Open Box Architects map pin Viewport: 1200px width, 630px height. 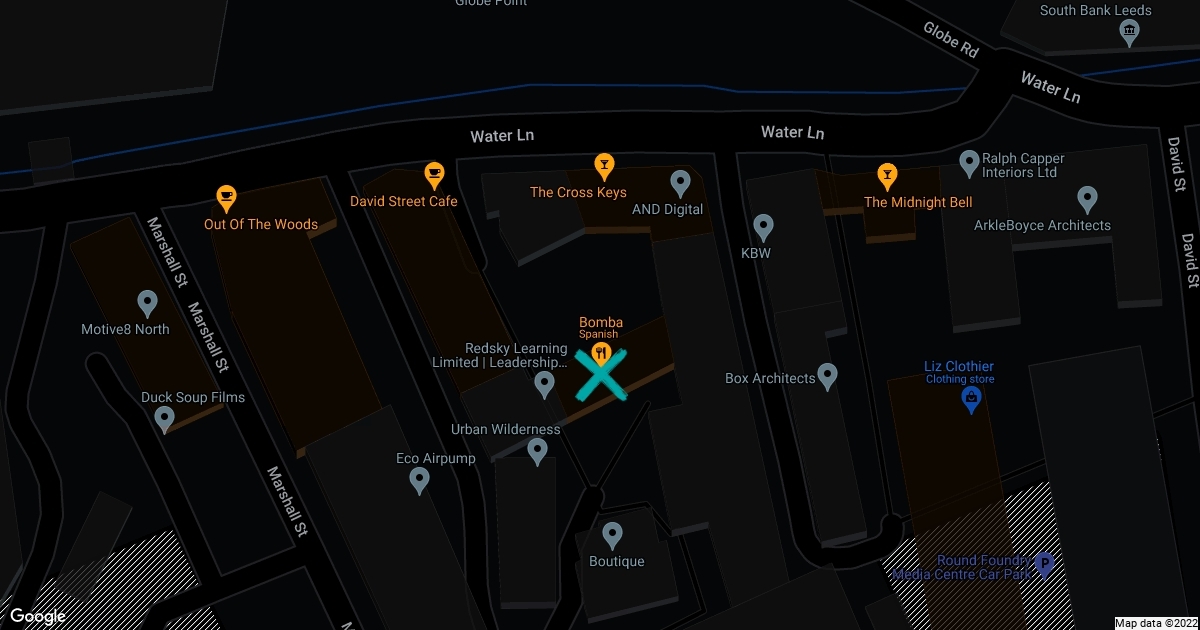[827, 377]
